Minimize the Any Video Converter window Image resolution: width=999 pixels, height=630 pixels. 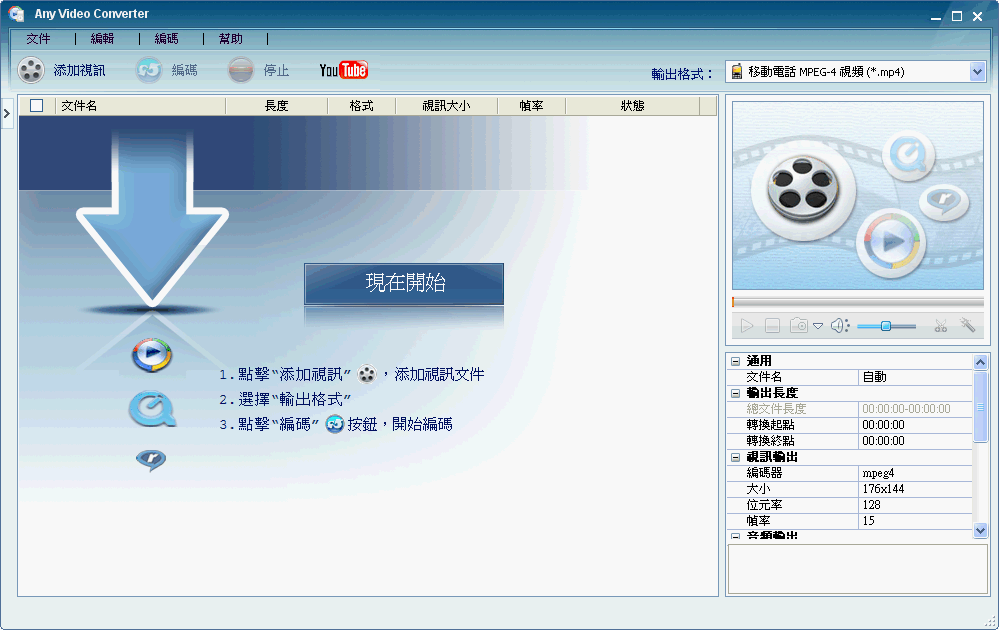(x=935, y=17)
